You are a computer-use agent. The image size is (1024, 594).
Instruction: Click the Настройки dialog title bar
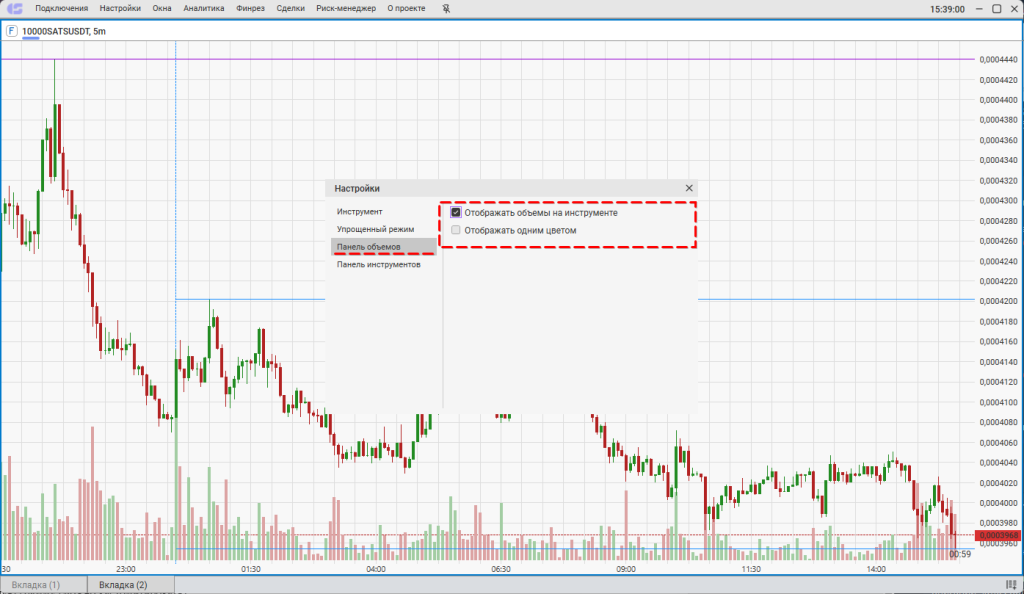pyautogui.click(x=511, y=188)
